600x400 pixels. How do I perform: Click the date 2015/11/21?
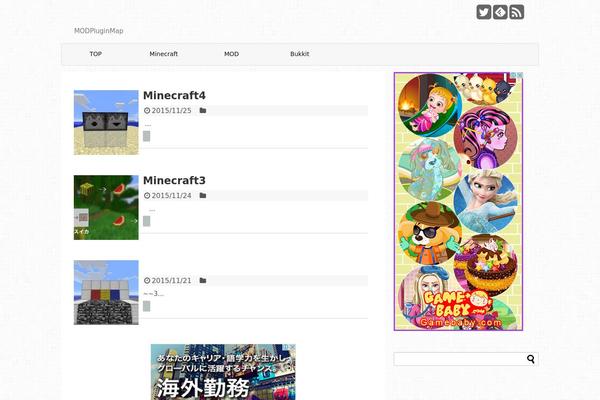coord(171,281)
